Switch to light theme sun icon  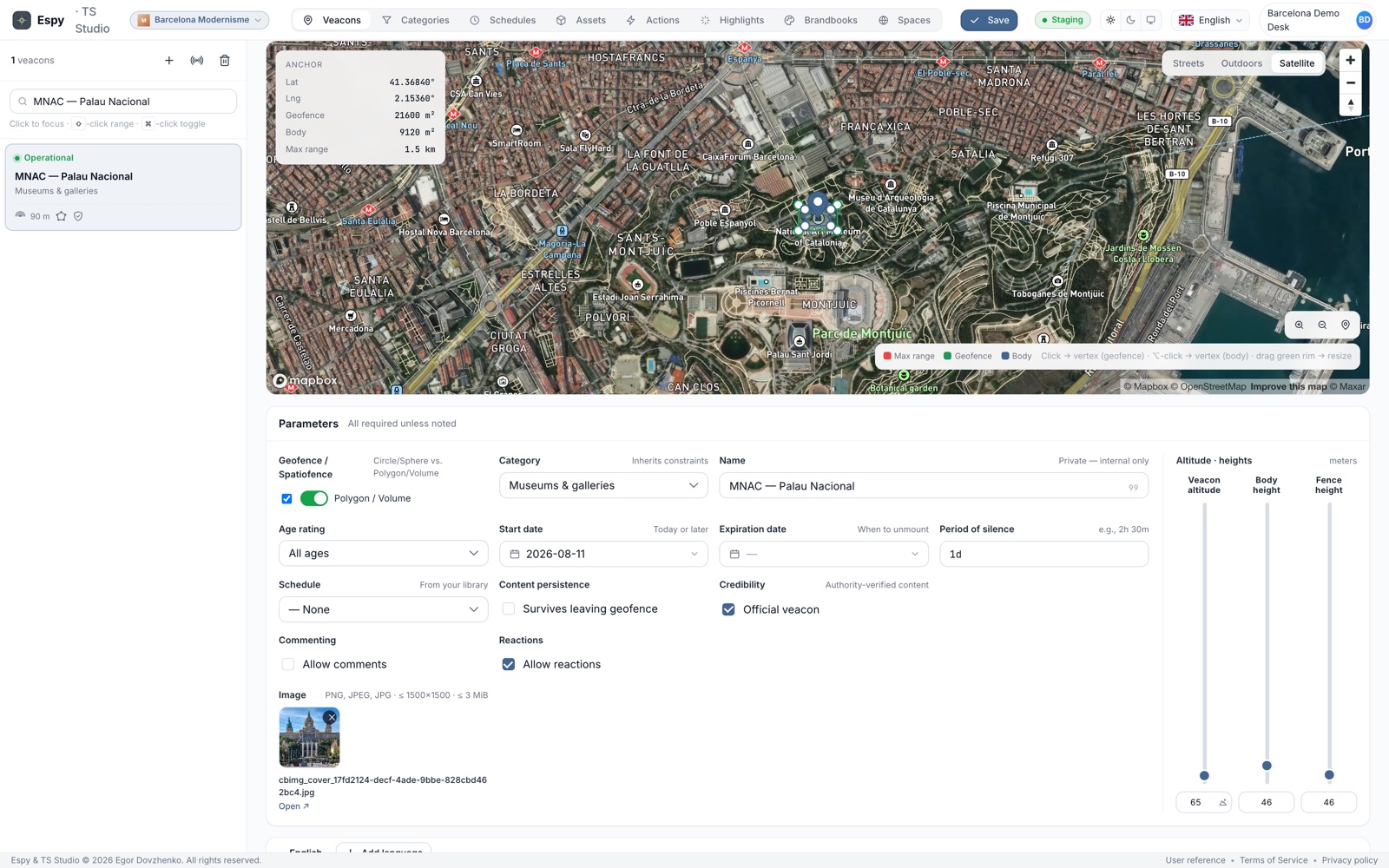1110,20
